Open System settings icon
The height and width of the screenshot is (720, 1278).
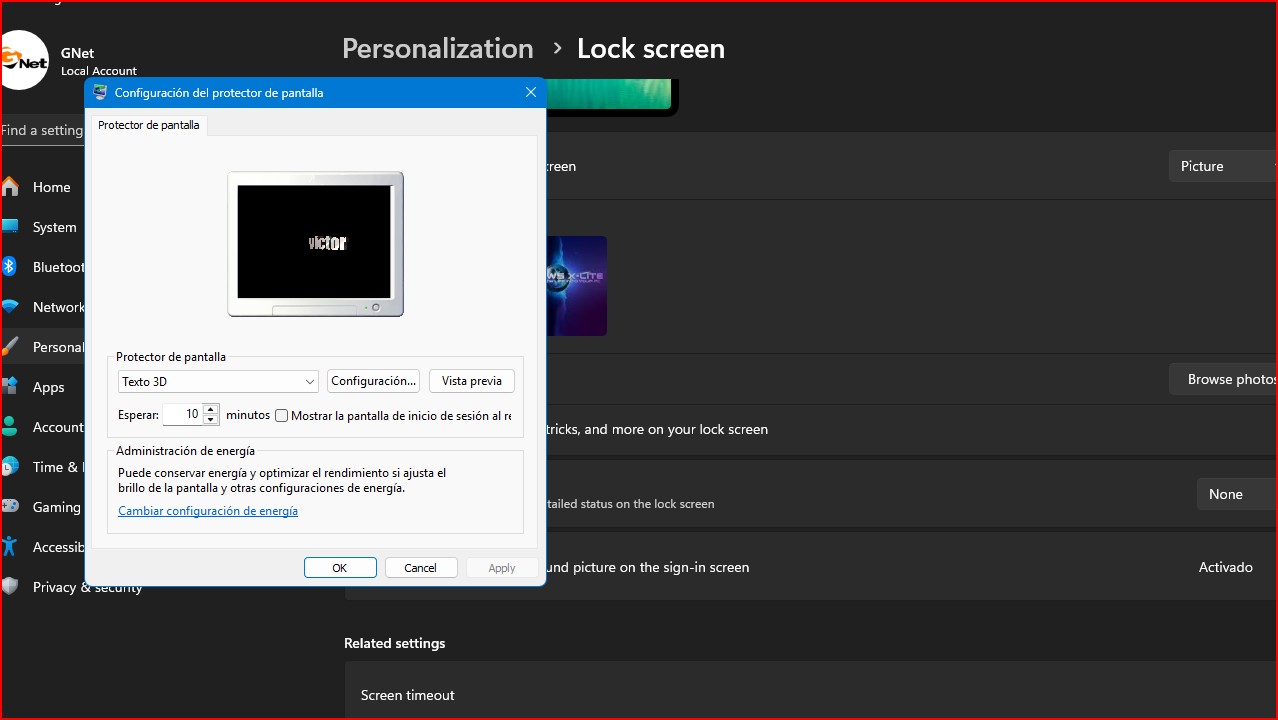point(10,227)
